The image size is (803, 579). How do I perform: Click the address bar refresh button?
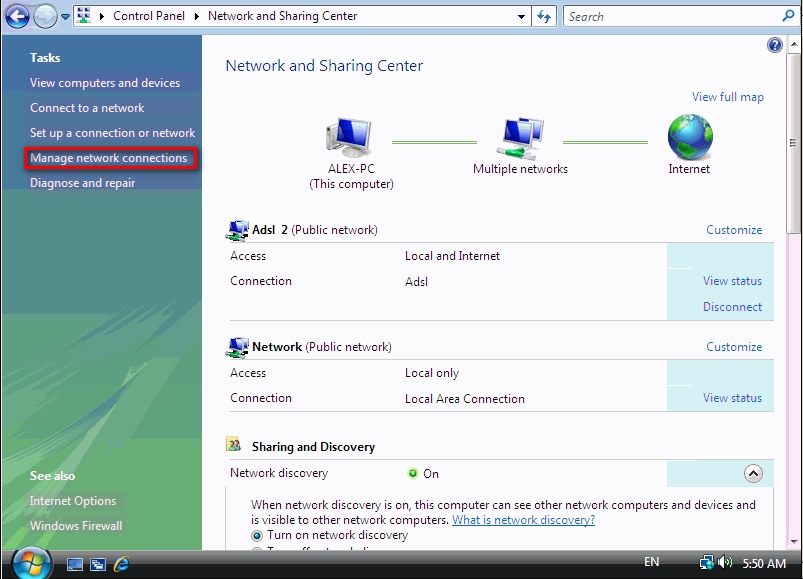[545, 17]
